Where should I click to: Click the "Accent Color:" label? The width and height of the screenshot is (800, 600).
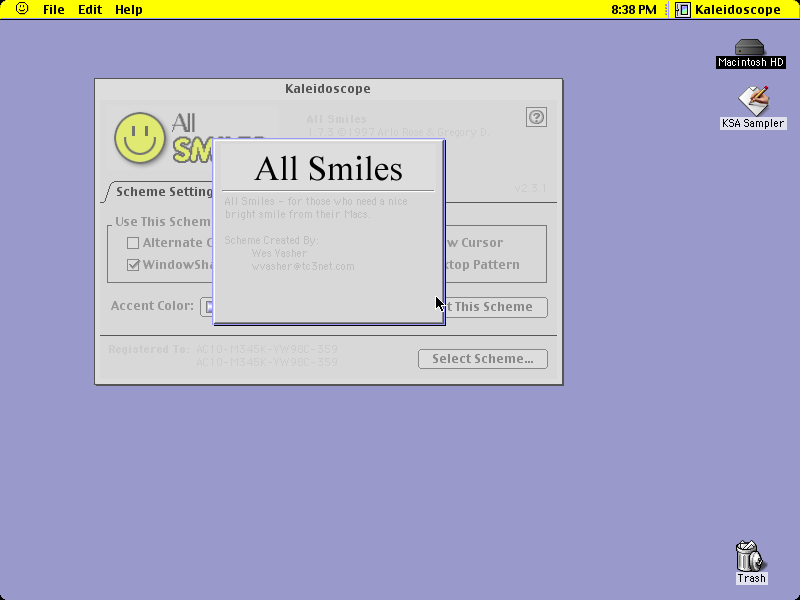click(x=152, y=306)
